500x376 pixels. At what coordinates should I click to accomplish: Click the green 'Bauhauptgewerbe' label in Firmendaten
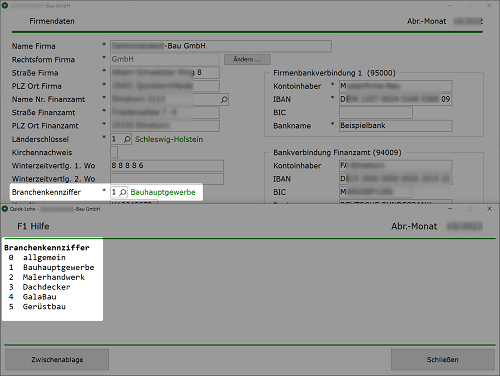(x=163, y=192)
